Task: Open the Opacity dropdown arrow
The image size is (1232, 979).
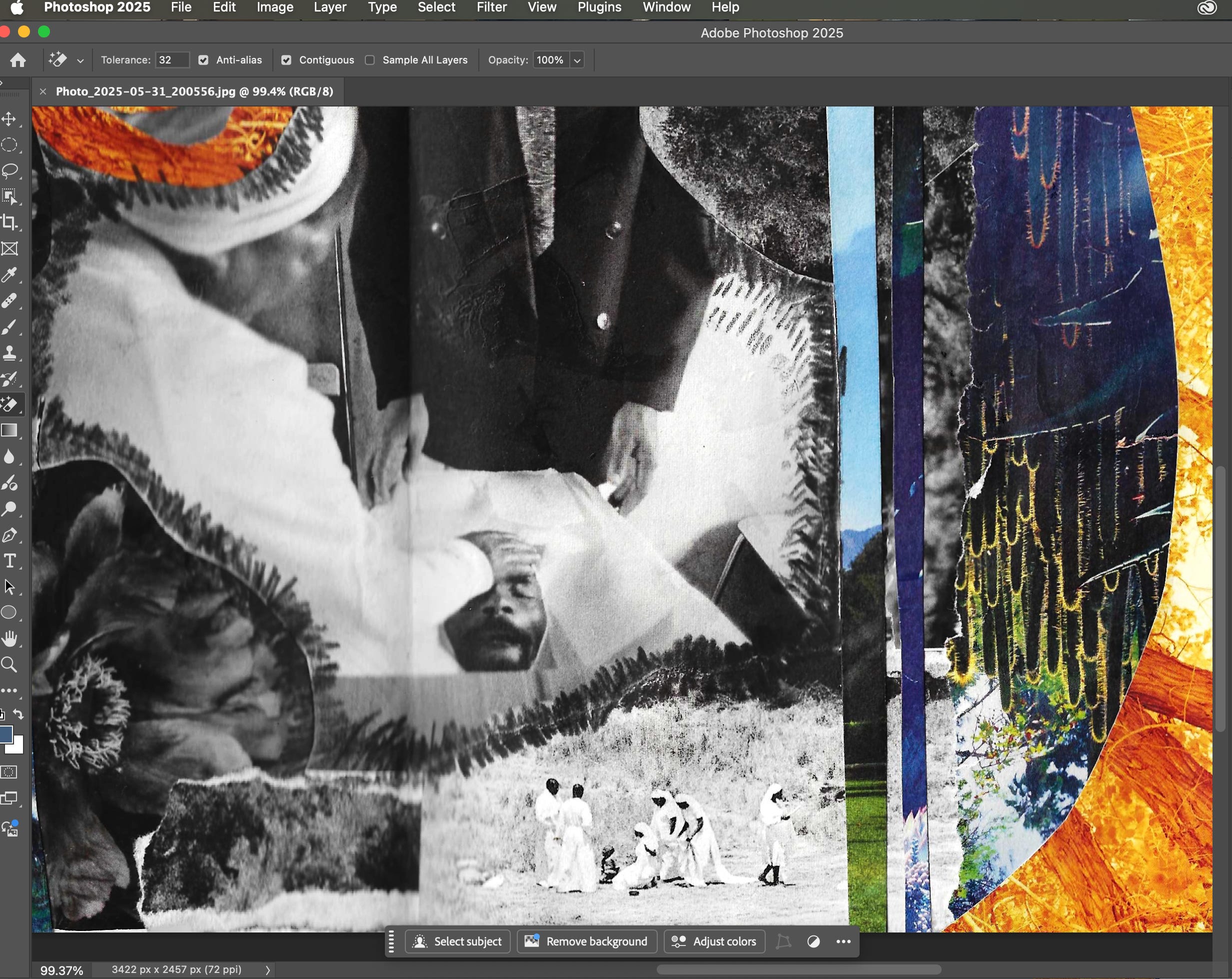Action: pyautogui.click(x=577, y=60)
